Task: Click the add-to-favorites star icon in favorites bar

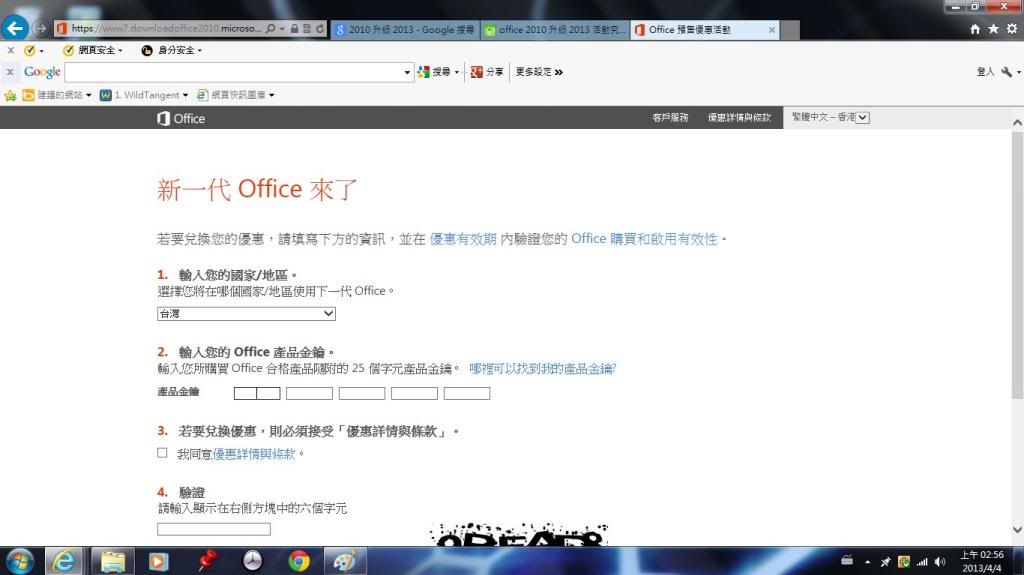Action: click(10, 95)
